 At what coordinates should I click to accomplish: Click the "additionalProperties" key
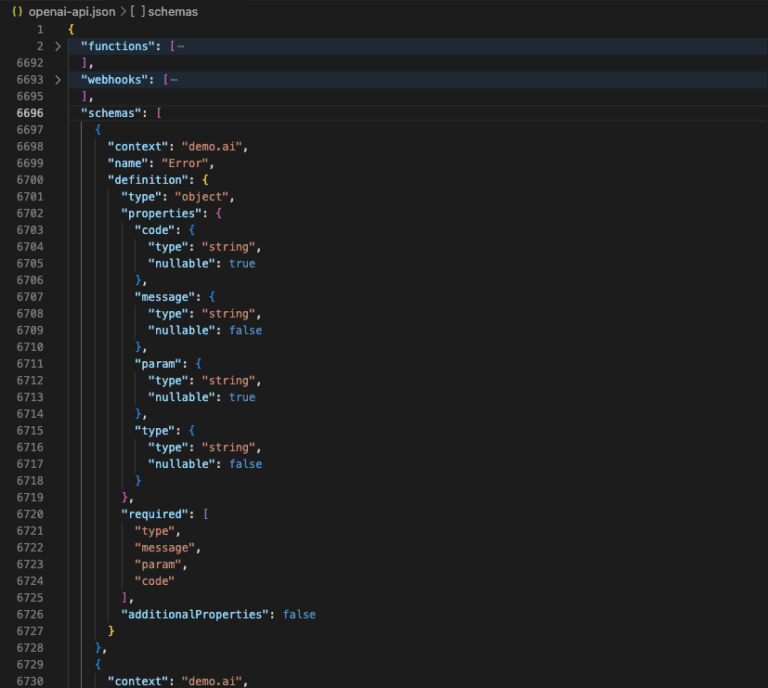click(195, 615)
